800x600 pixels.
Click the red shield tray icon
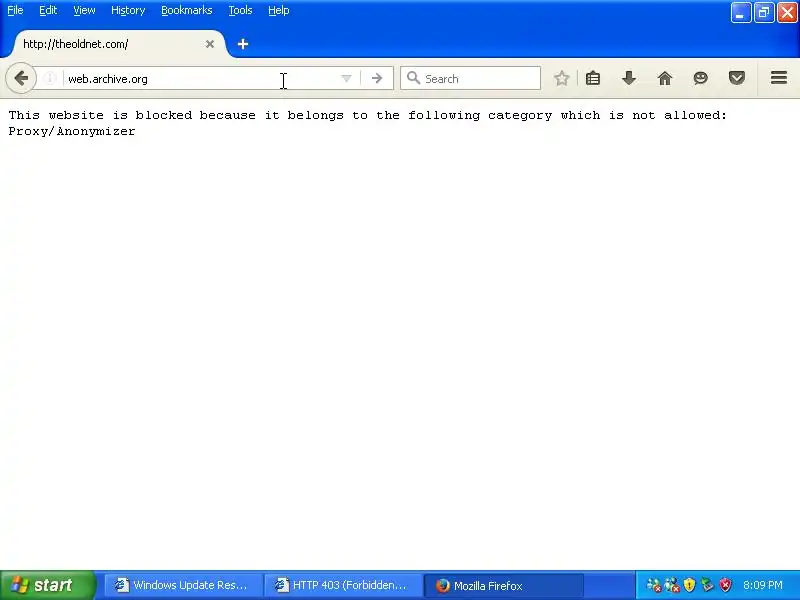pyautogui.click(x=725, y=585)
